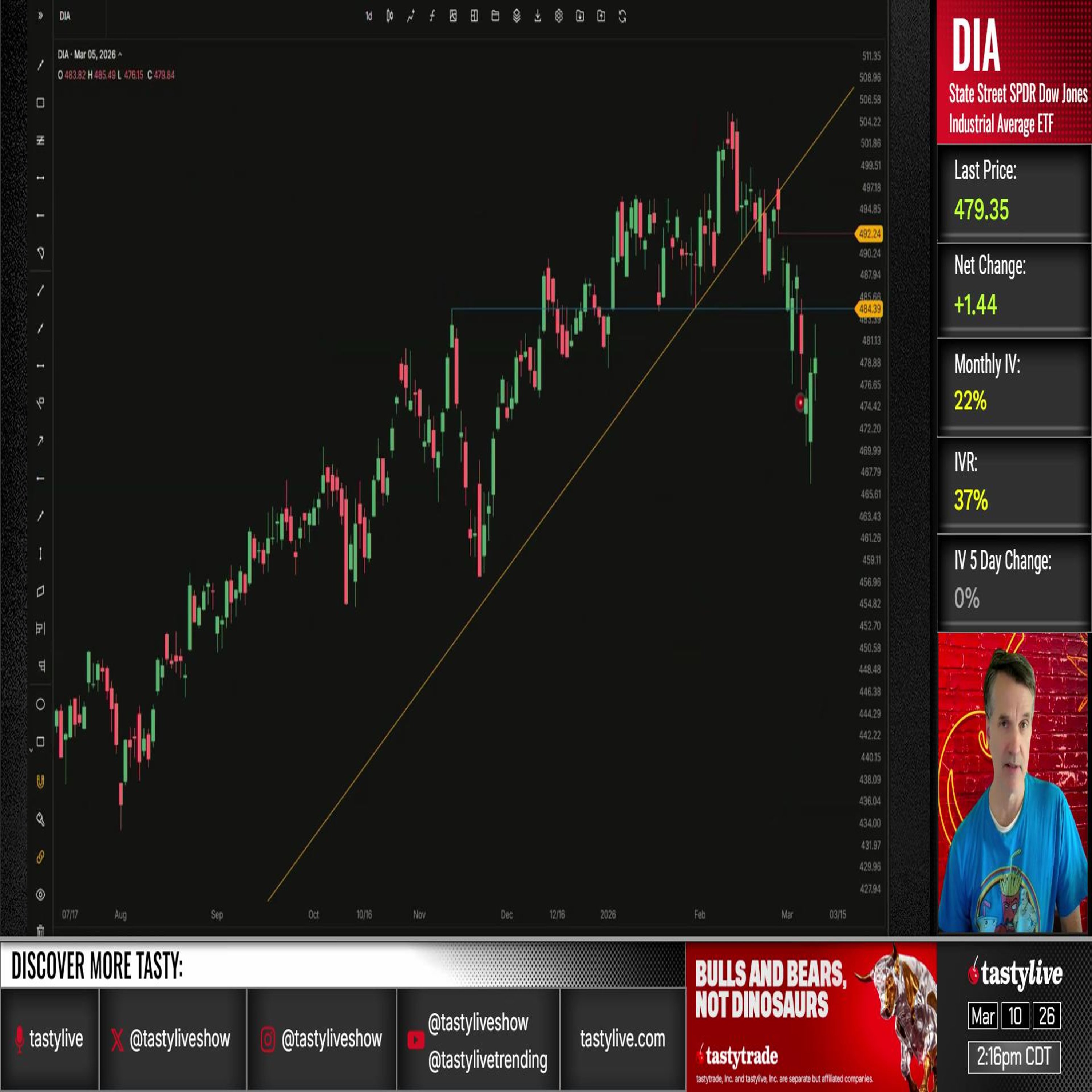Click the 22% Monthly IV value
The height and width of the screenshot is (1092, 1092).
[970, 401]
